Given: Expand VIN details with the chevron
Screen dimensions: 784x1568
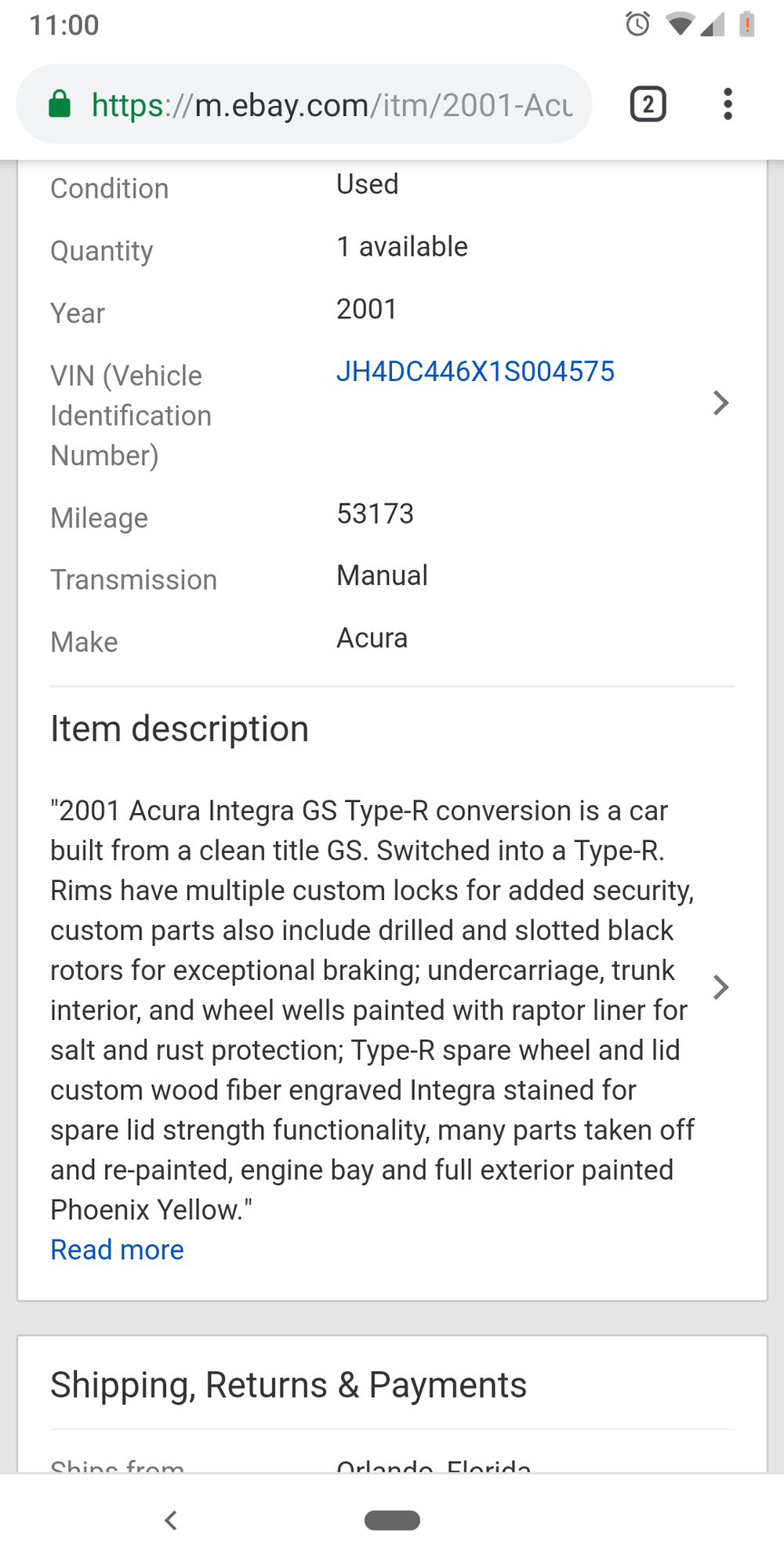Looking at the screenshot, I should tap(720, 403).
